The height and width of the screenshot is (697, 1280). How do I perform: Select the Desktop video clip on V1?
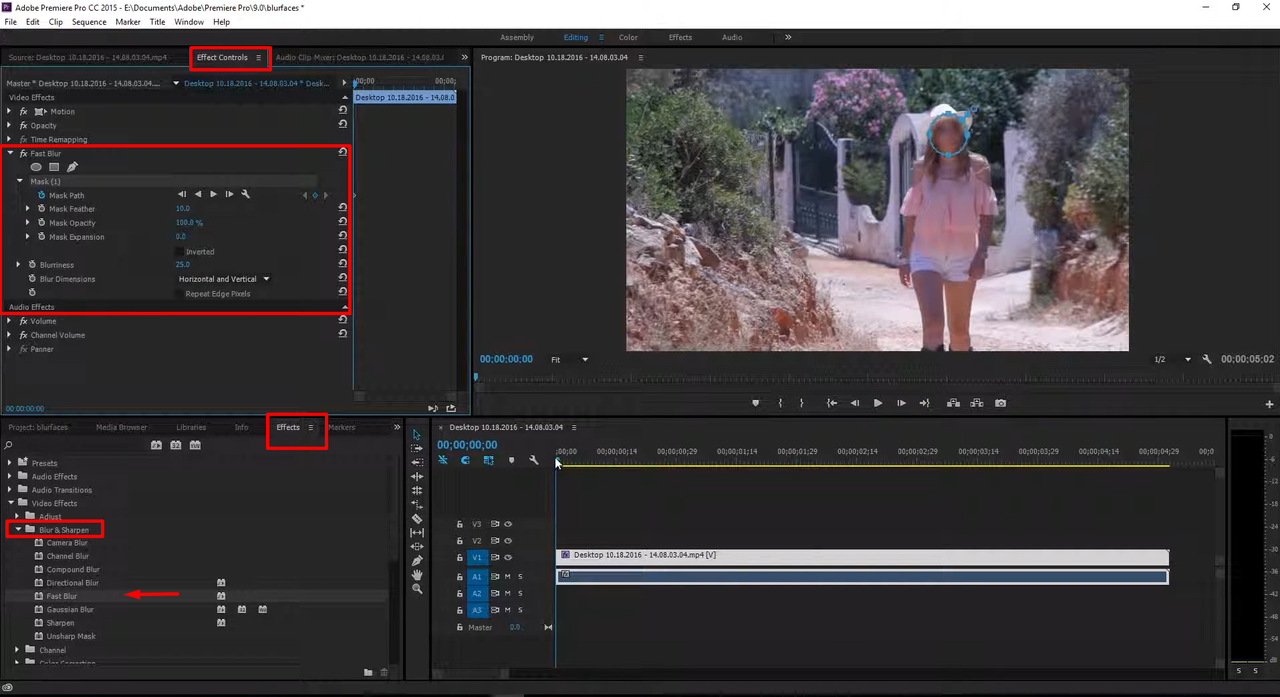(862, 557)
